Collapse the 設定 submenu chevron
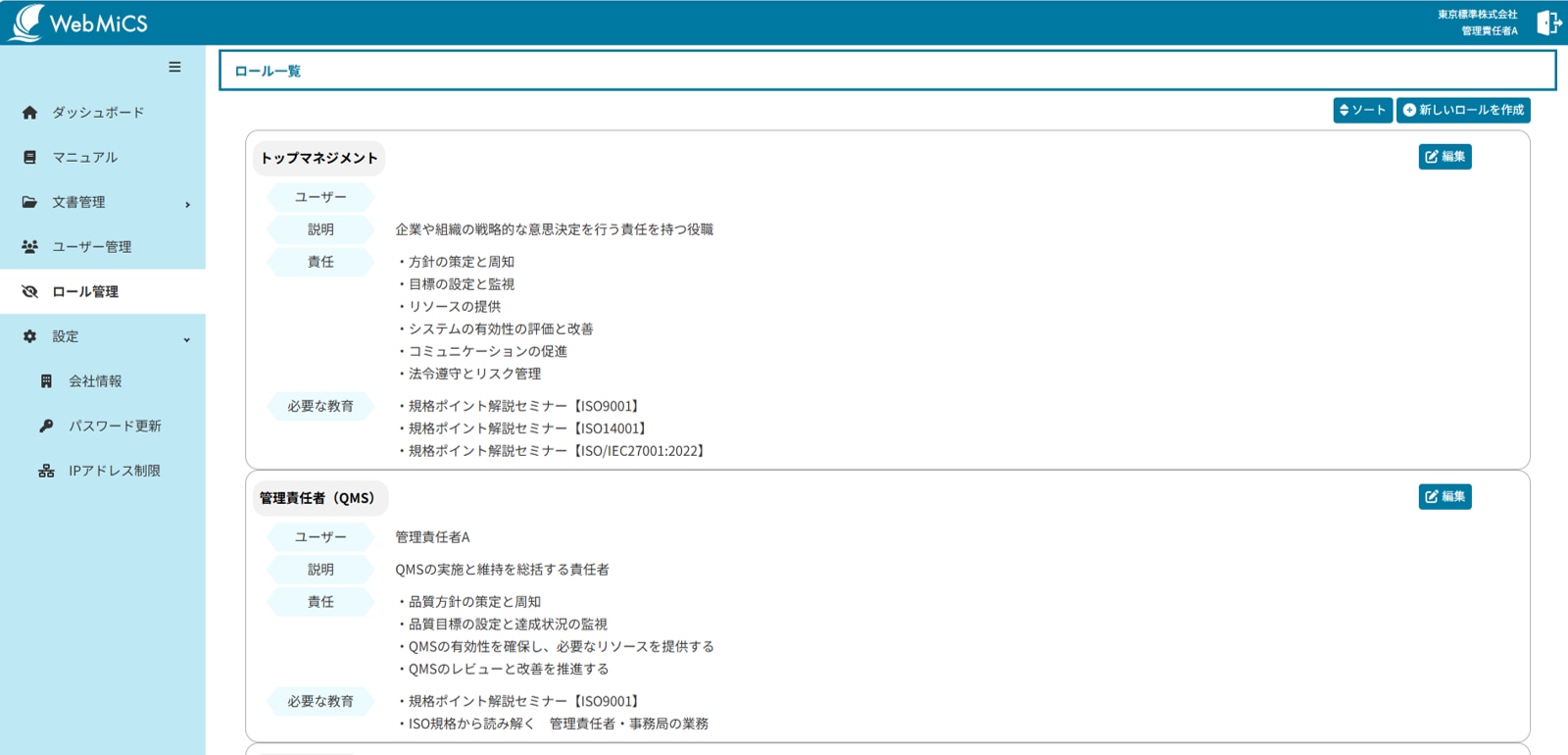Viewport: 1568px width, 755px height. click(187, 339)
